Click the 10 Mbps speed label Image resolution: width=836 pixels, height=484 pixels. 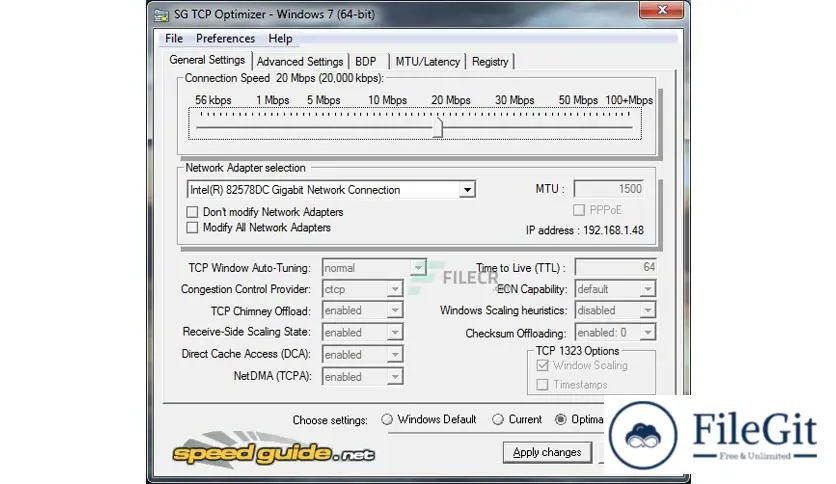click(387, 100)
